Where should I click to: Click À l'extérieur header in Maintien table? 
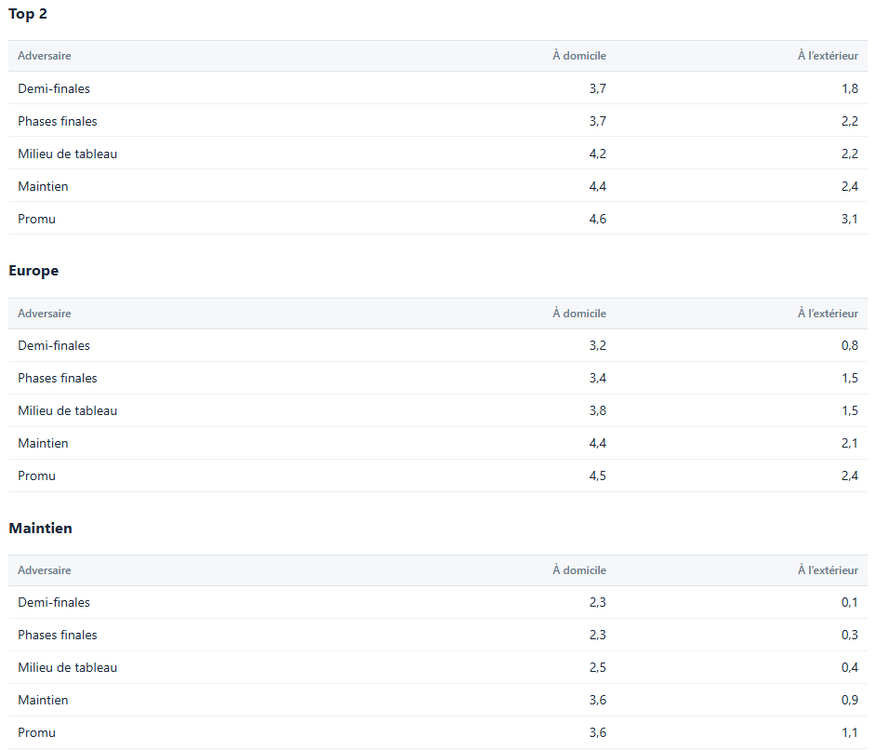[828, 571]
